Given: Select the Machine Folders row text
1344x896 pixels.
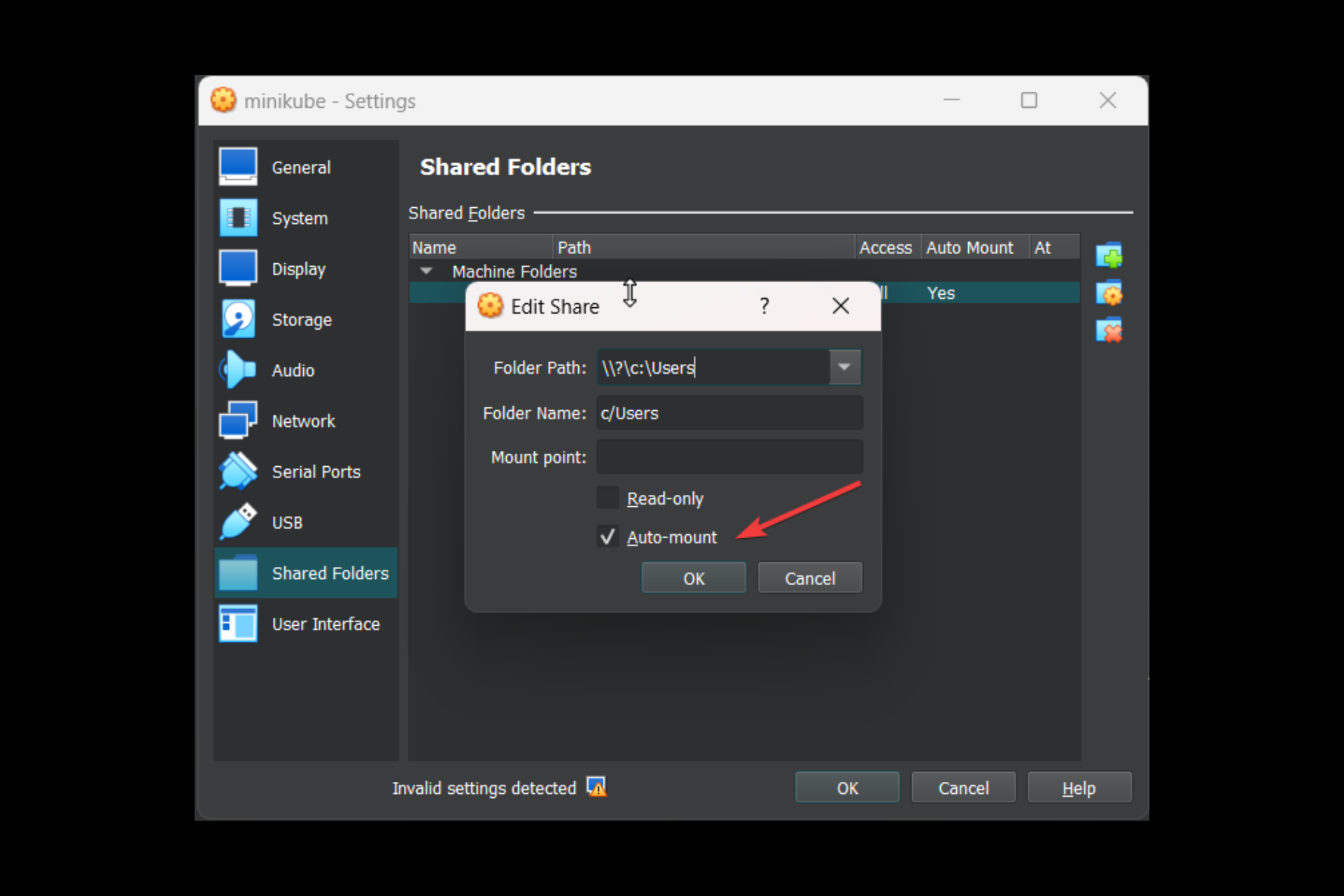Looking at the screenshot, I should pyautogui.click(x=514, y=271).
